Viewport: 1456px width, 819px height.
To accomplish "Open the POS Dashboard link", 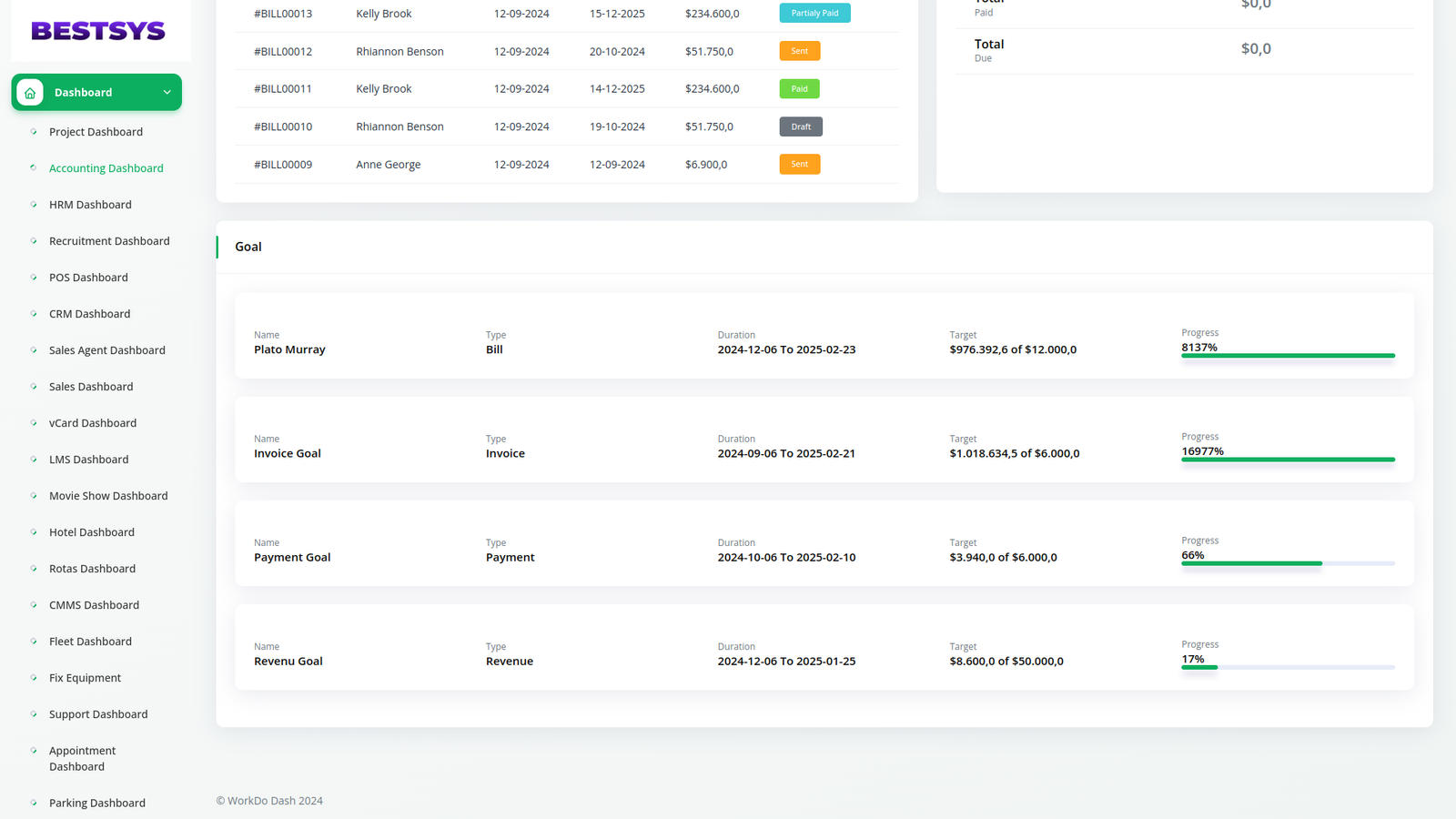I will click(88, 278).
